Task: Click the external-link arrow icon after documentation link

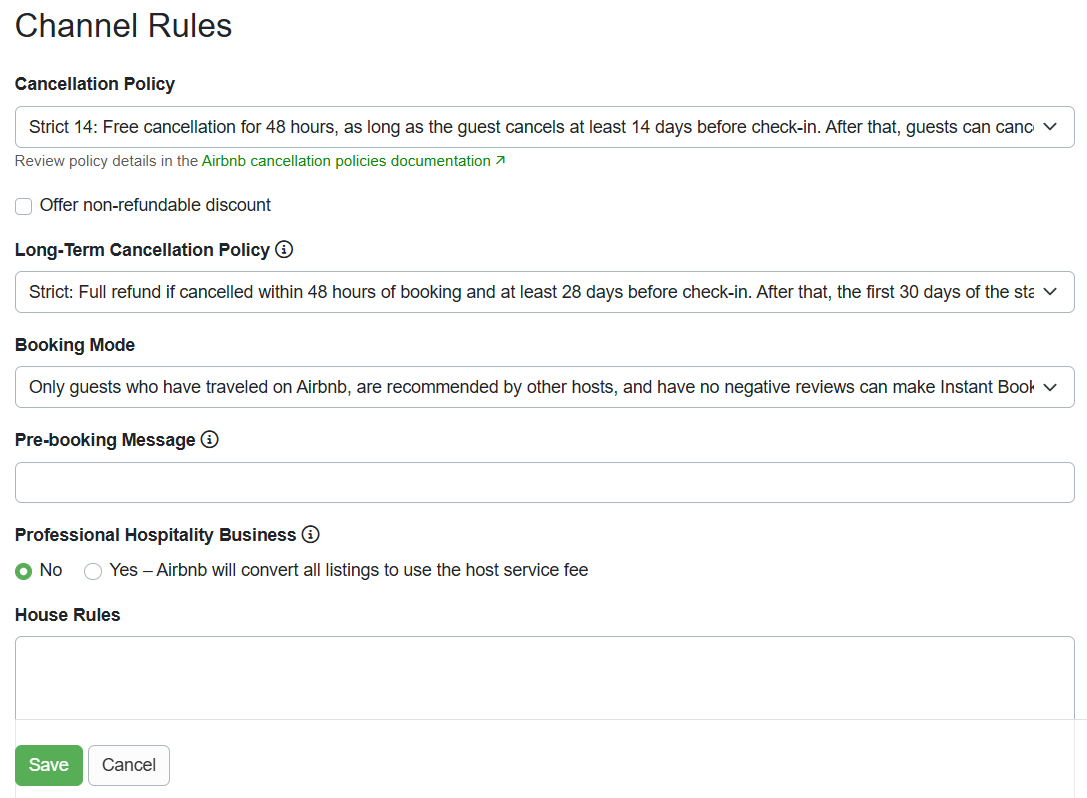Action: click(x=500, y=161)
